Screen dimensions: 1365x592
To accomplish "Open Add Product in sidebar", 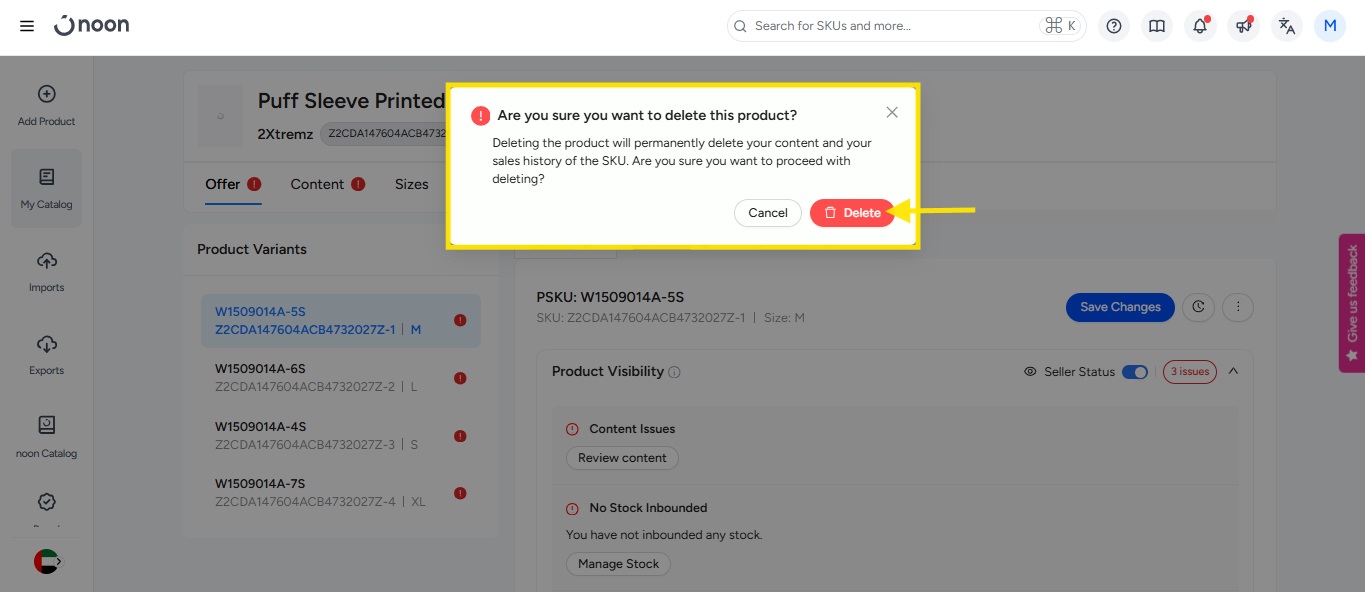I will 46,105.
